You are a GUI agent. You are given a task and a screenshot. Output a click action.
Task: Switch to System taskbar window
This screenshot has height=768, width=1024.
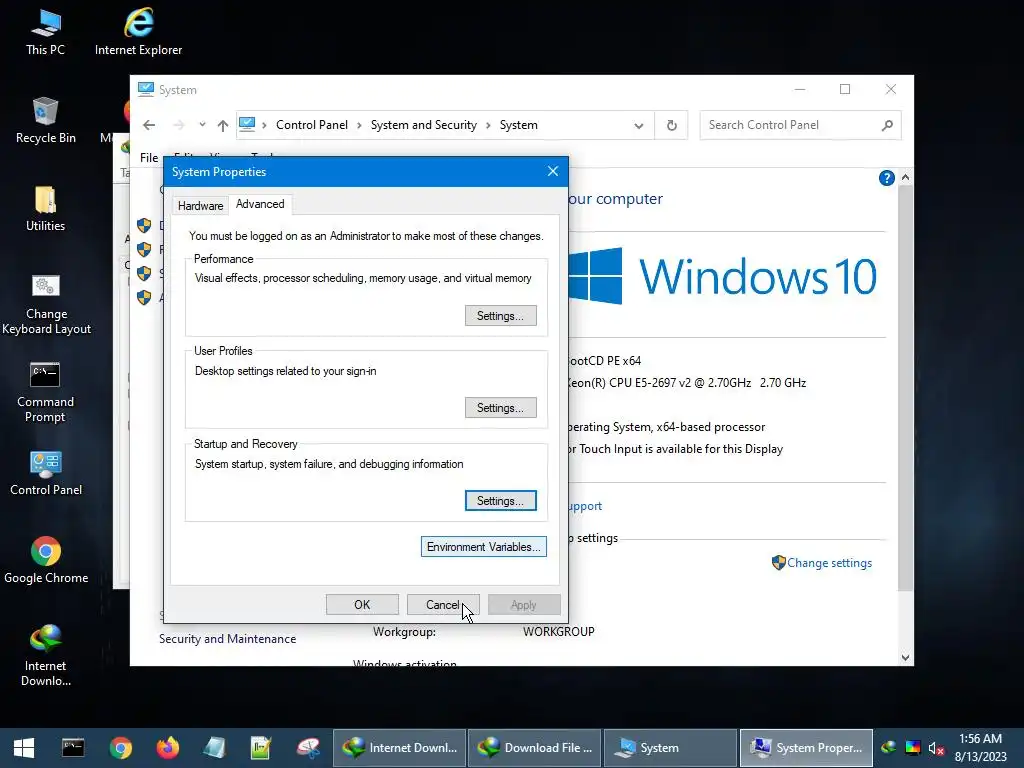click(670, 748)
